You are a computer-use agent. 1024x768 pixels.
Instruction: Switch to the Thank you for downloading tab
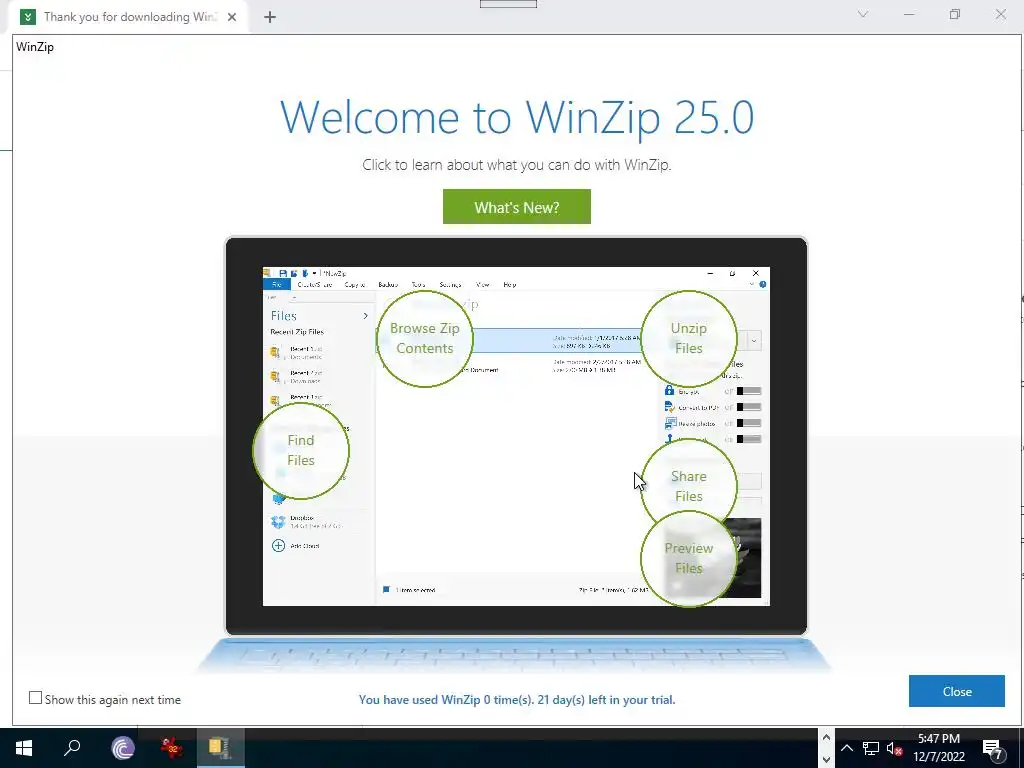point(129,17)
